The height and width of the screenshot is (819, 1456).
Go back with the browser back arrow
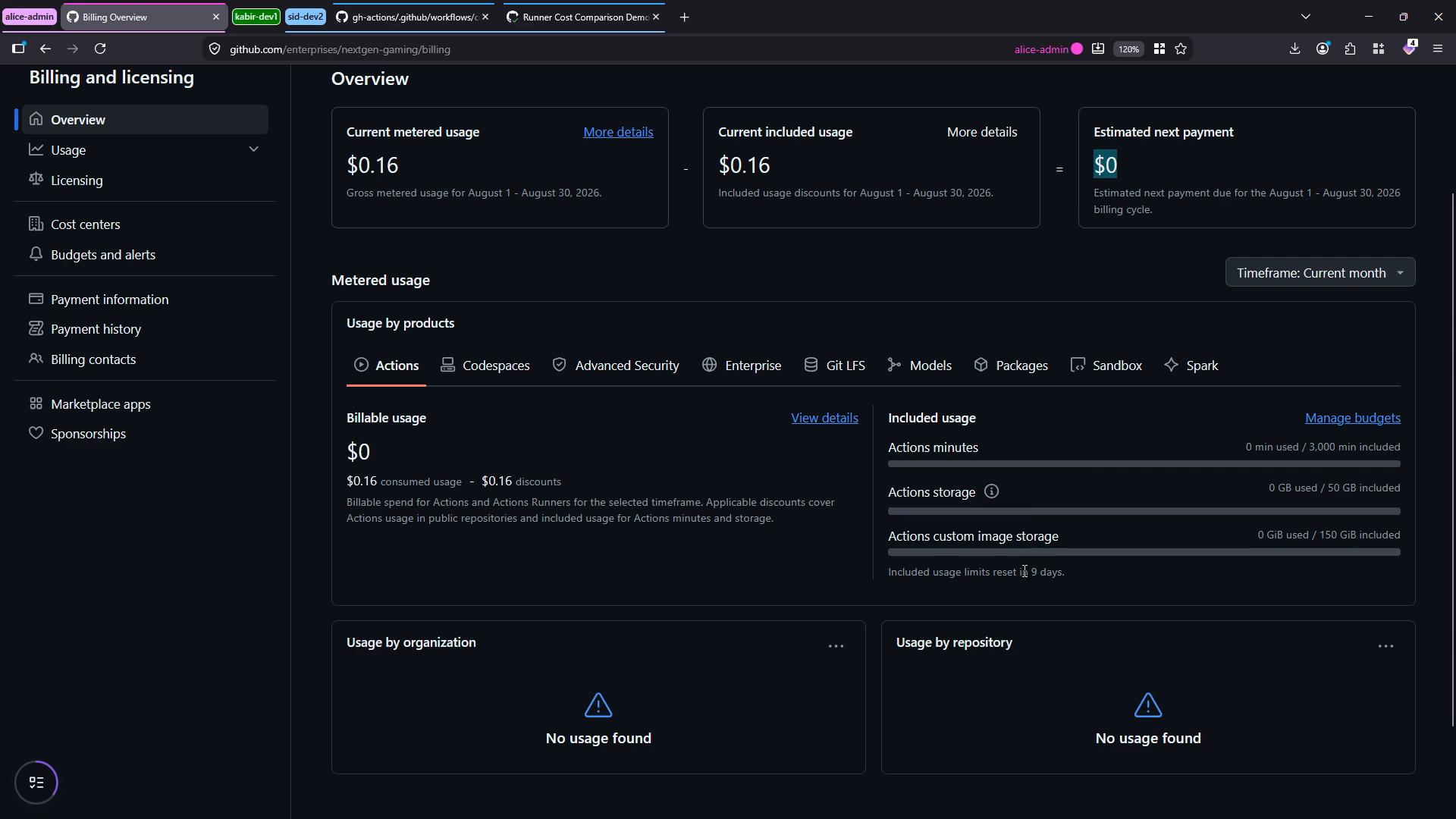pos(45,49)
